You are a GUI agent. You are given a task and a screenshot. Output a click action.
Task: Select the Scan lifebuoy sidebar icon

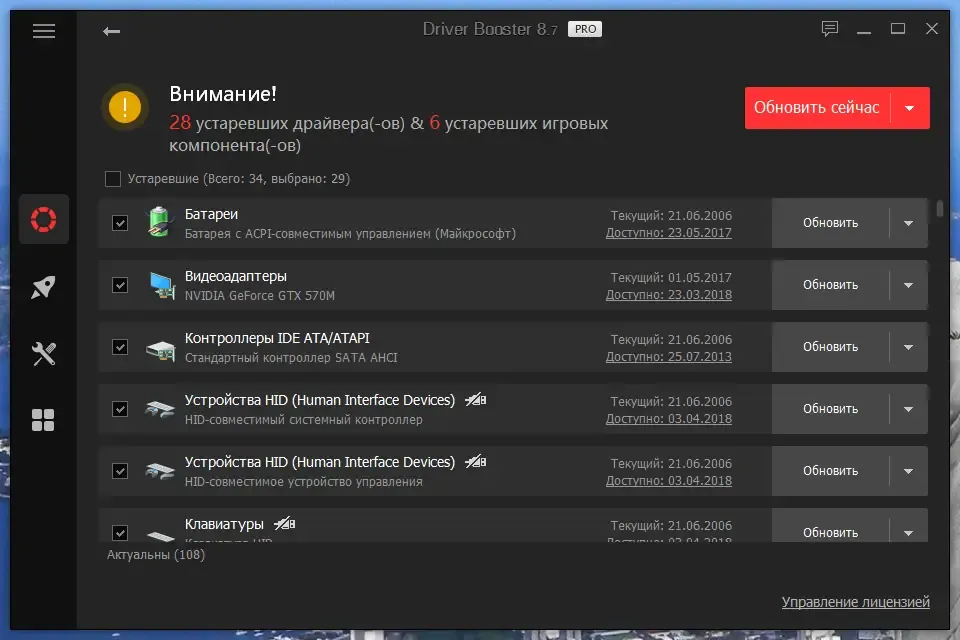[43, 219]
